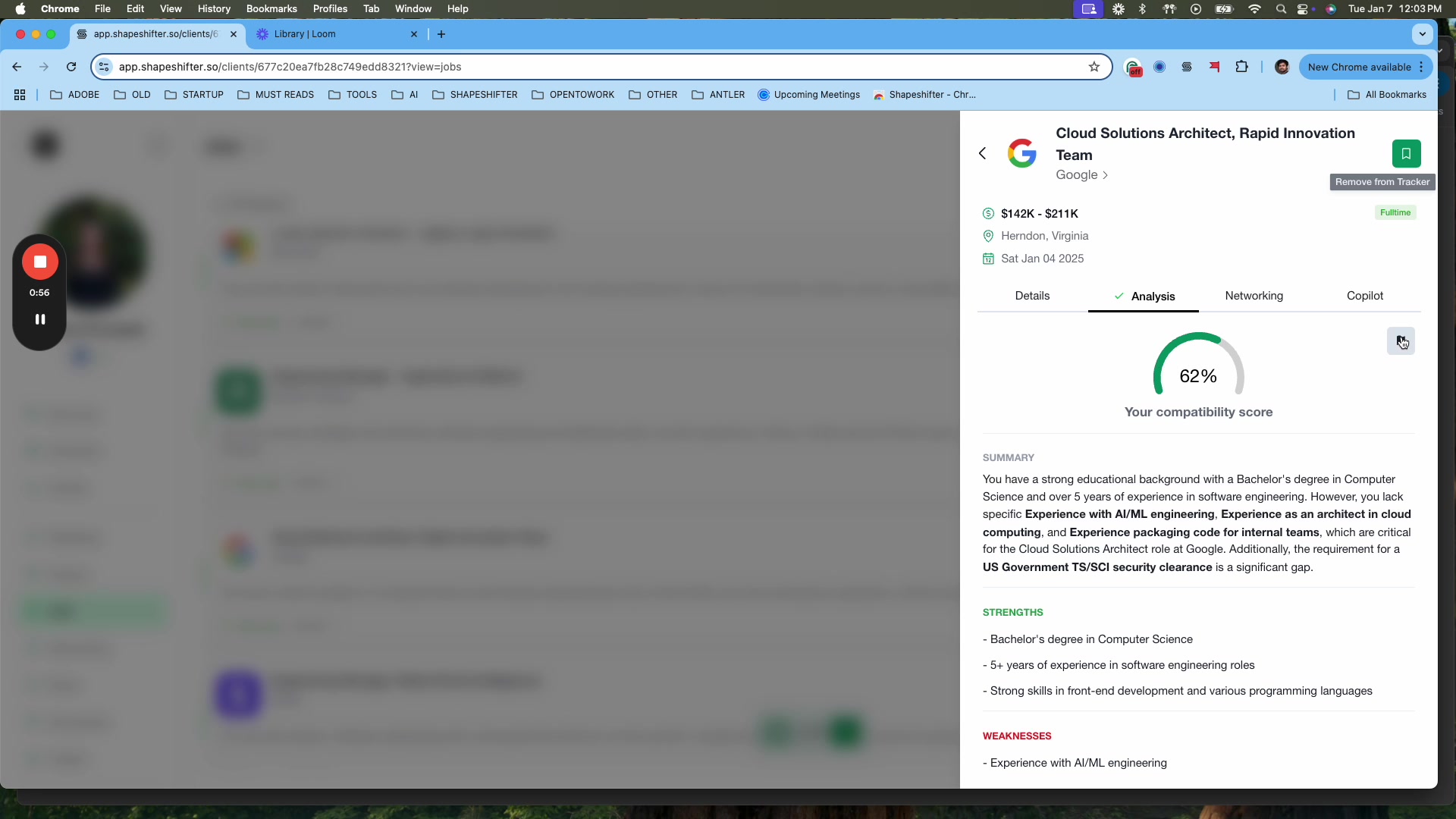Viewport: 1456px width, 819px height.
Task: Pause the Loom recording widget
Action: [x=39, y=319]
